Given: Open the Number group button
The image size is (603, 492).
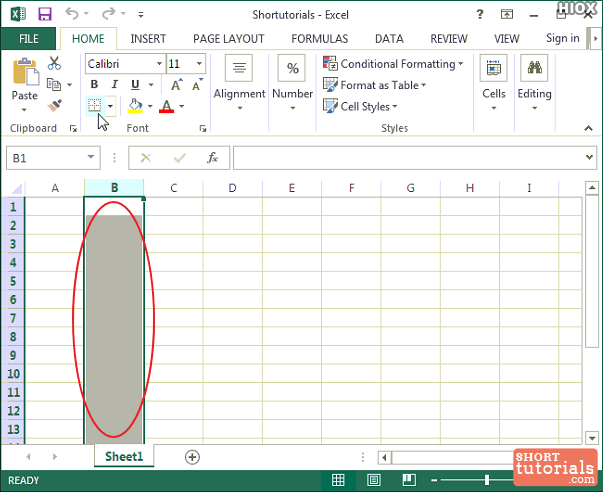Looking at the screenshot, I should pyautogui.click(x=292, y=83).
